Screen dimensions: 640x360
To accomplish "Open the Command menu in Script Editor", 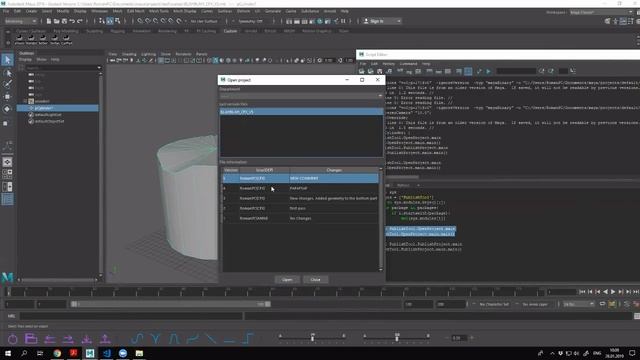I will pos(408,64).
